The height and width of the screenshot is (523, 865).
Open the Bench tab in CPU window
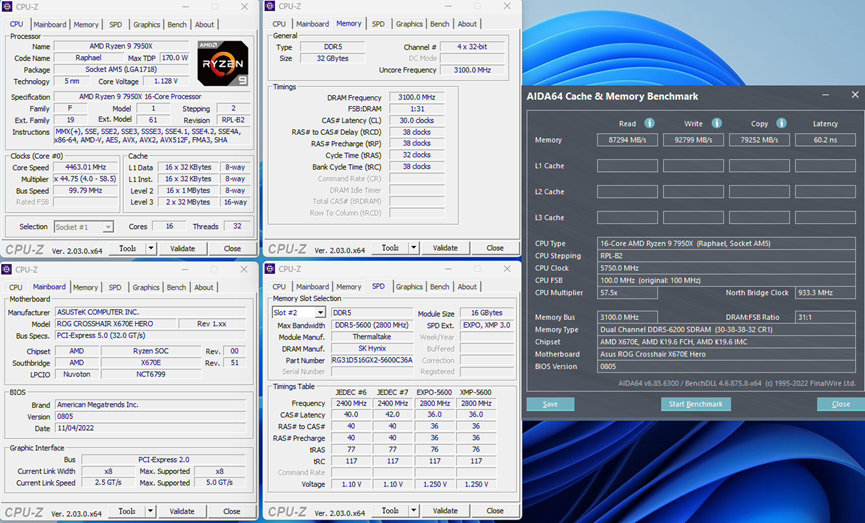177,24
